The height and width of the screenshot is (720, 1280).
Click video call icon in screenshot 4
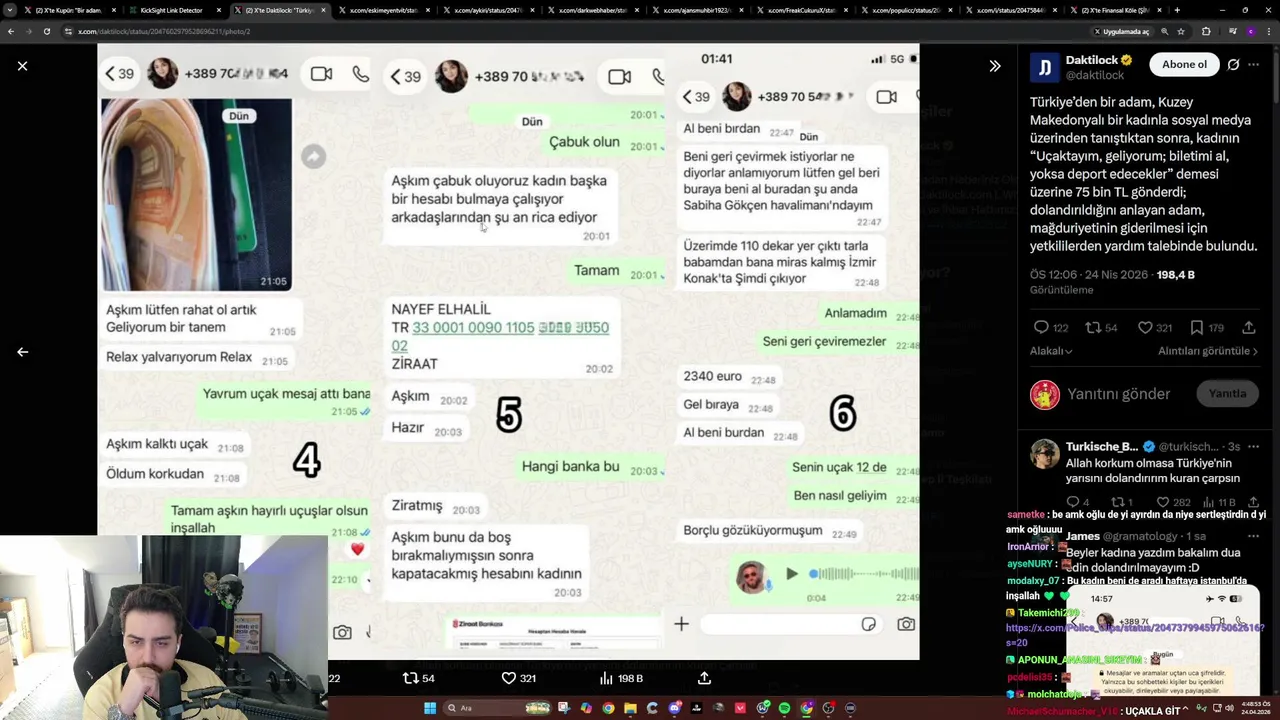(321, 74)
